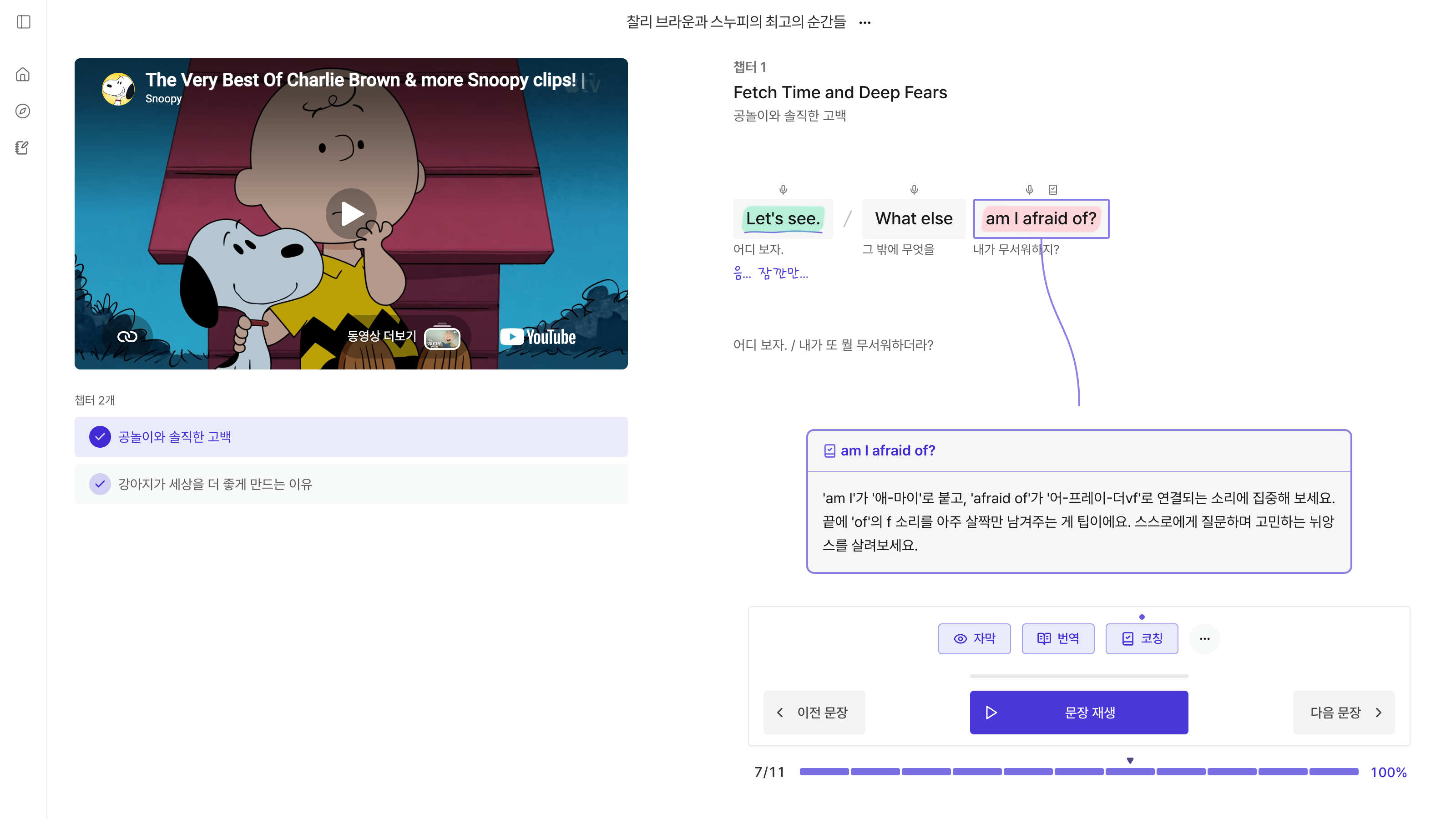Click the 챕터 2개 label
This screenshot has height=819, width=1456.
tap(95, 400)
